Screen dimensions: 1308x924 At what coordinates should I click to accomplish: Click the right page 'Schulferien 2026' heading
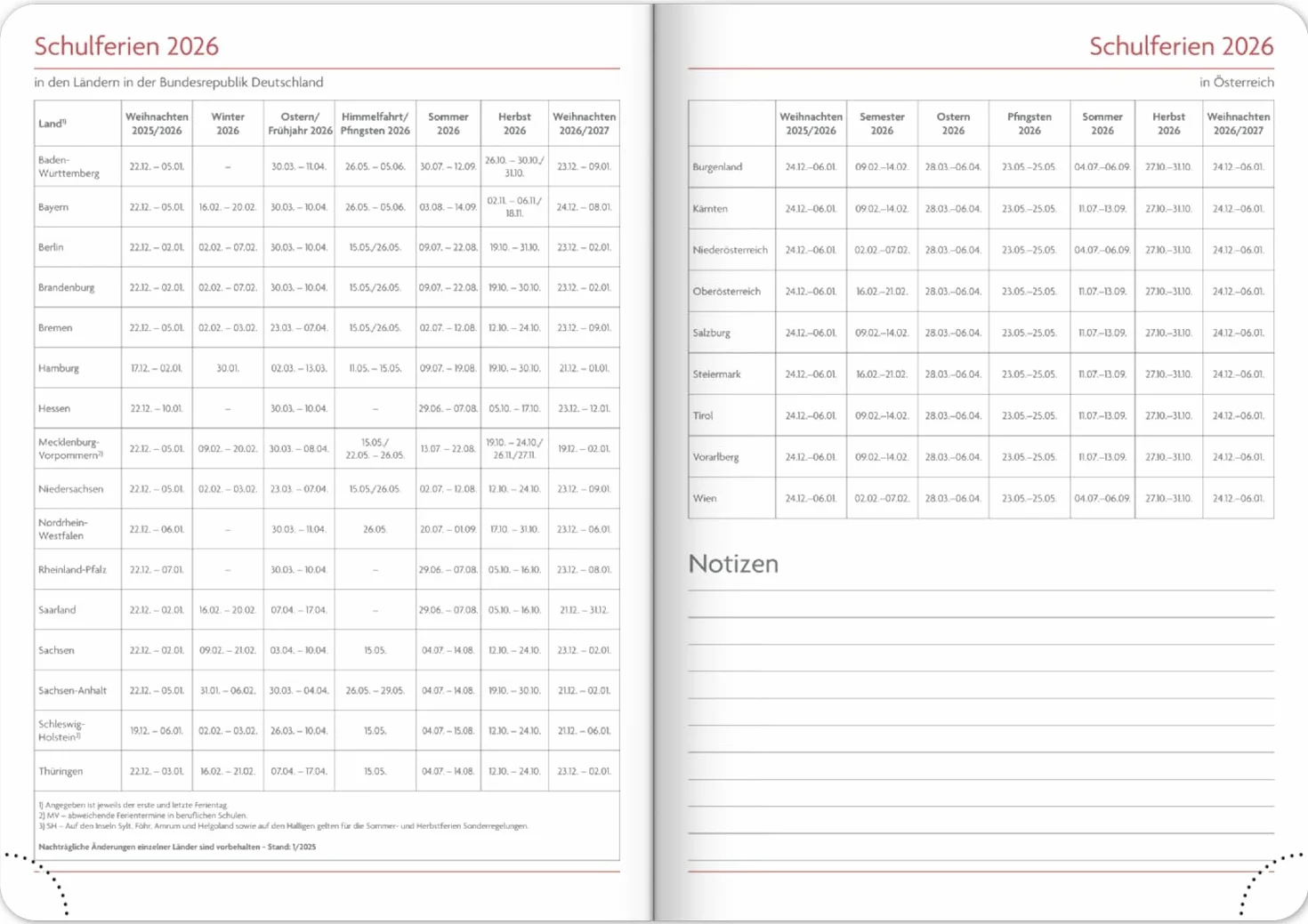[1182, 46]
